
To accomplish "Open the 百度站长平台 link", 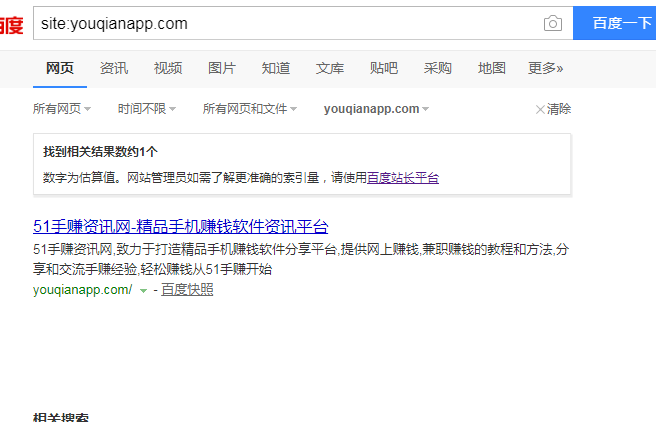I will (x=402, y=178).
